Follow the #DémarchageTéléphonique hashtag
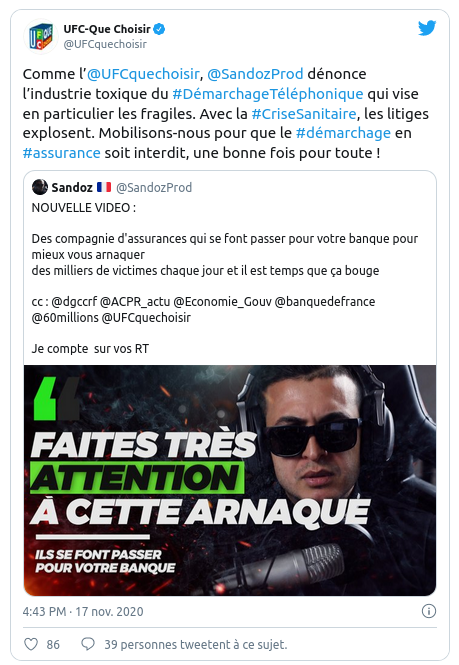This screenshot has width=459, height=665. [x=268, y=94]
